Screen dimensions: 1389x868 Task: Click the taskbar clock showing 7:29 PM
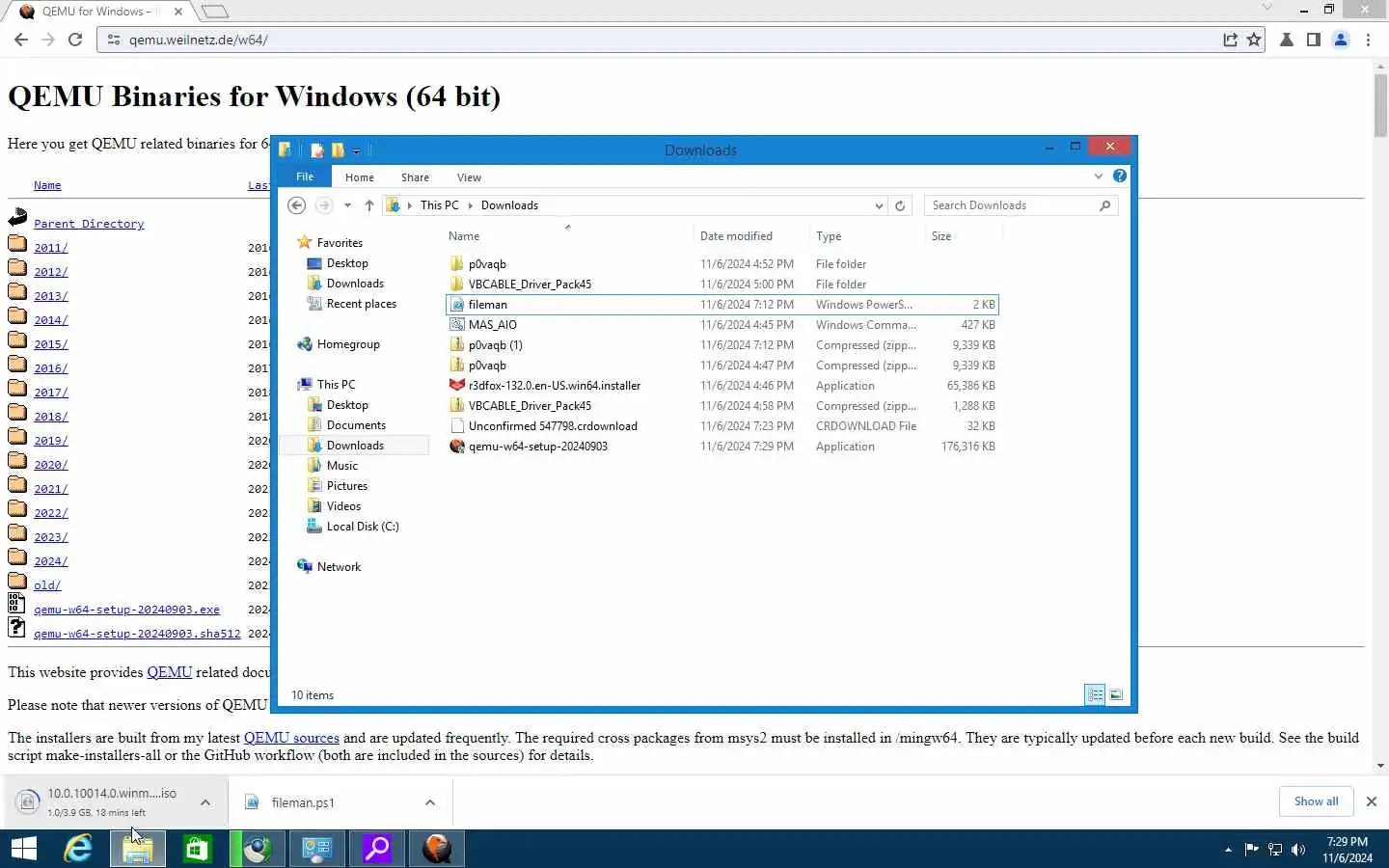(x=1347, y=850)
